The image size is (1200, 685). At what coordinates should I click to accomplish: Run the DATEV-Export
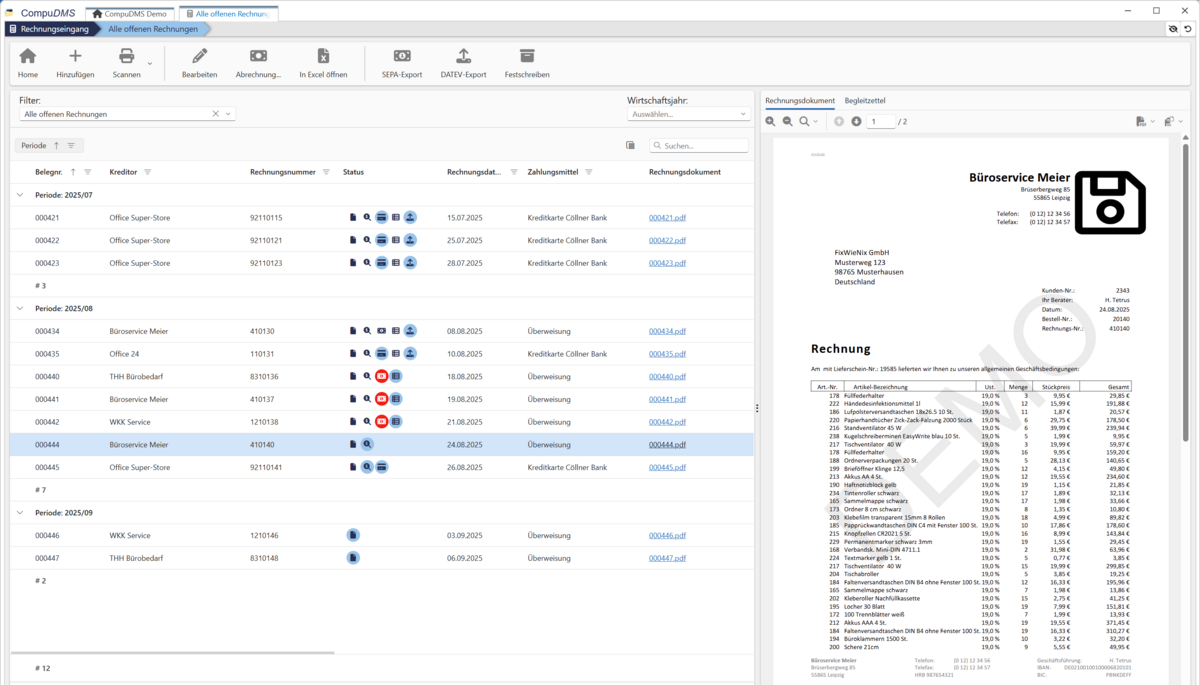(x=462, y=57)
